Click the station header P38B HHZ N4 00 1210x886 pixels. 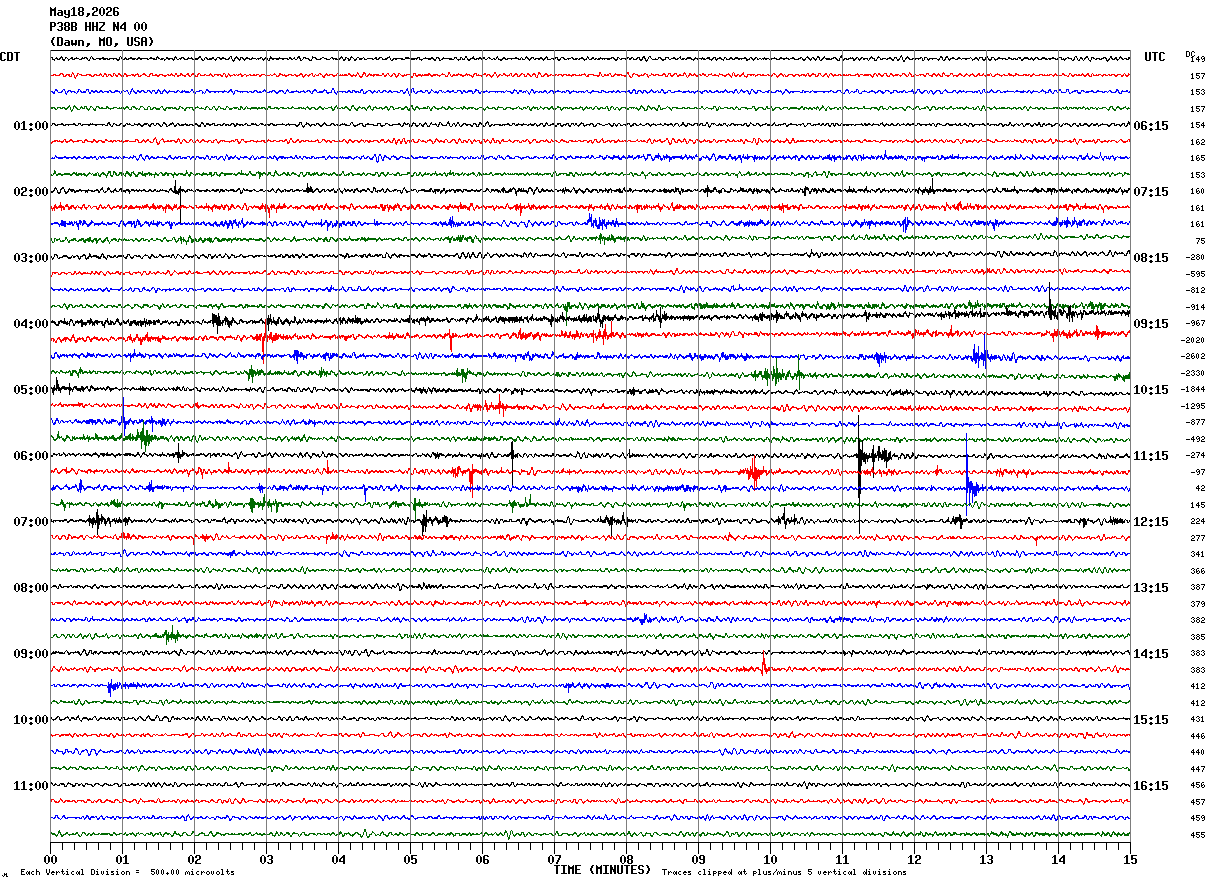(98, 27)
